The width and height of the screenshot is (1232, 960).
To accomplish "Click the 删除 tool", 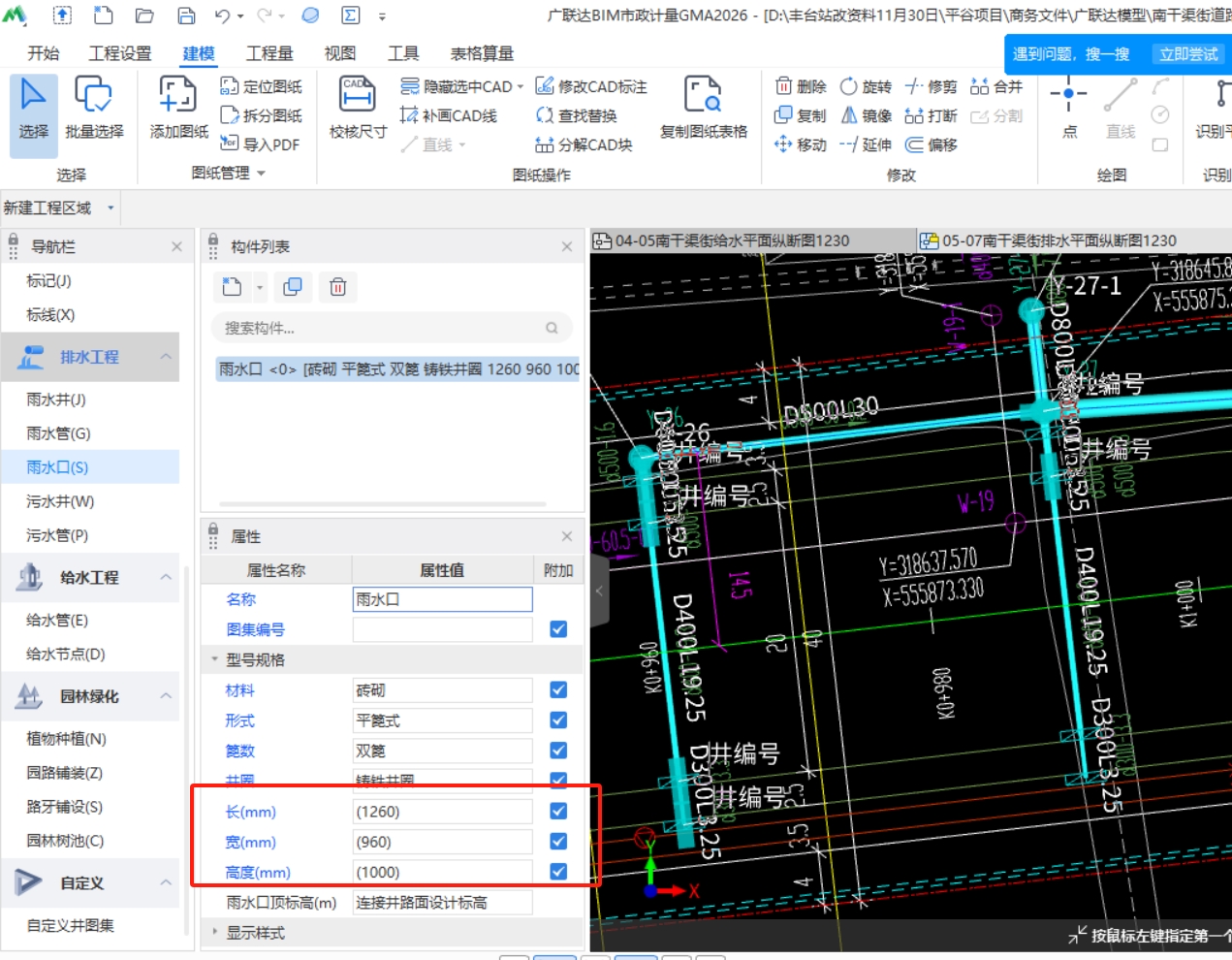I will coord(801,86).
